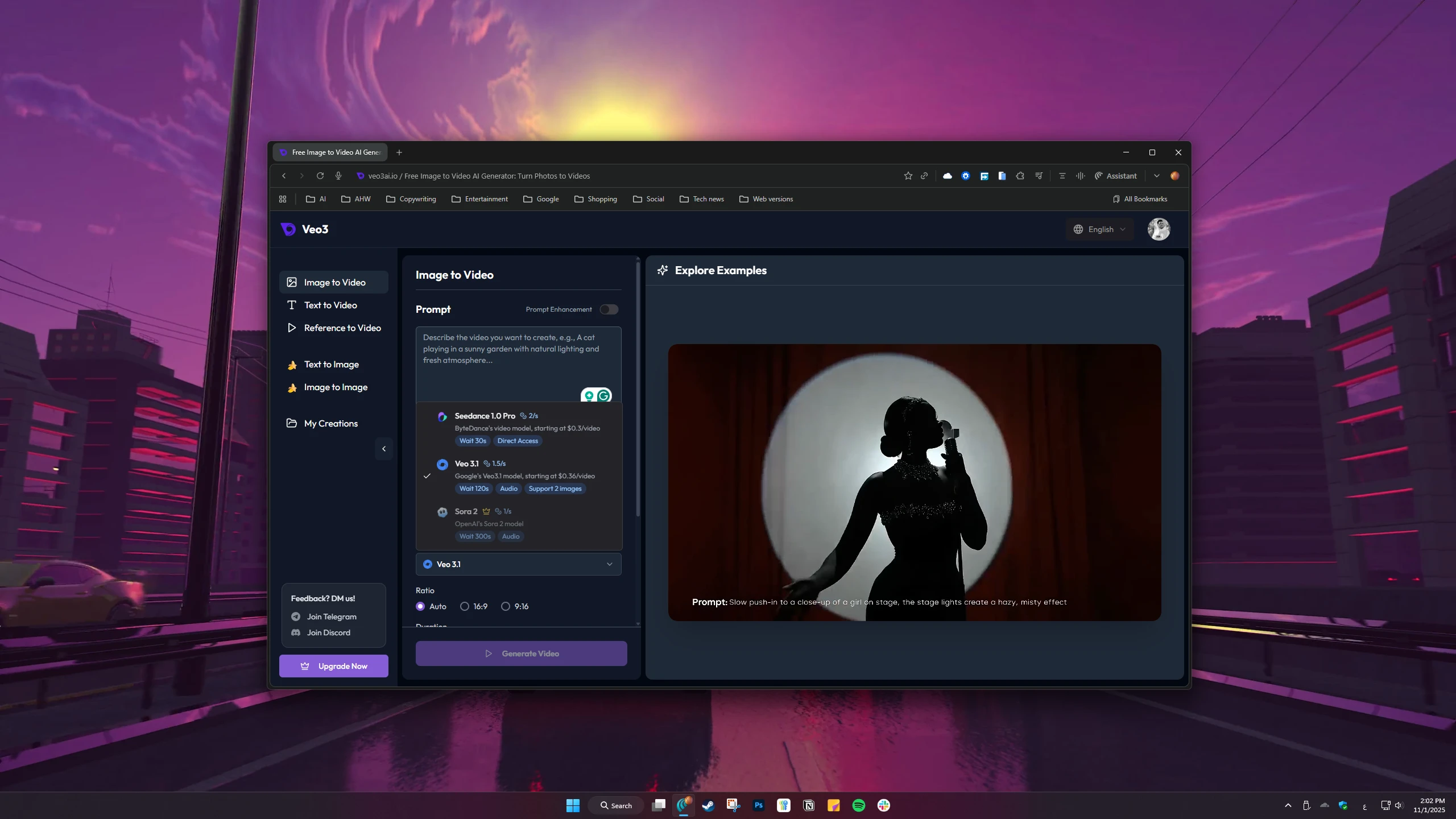
Task: Open Spotify from the taskbar
Action: (858, 805)
